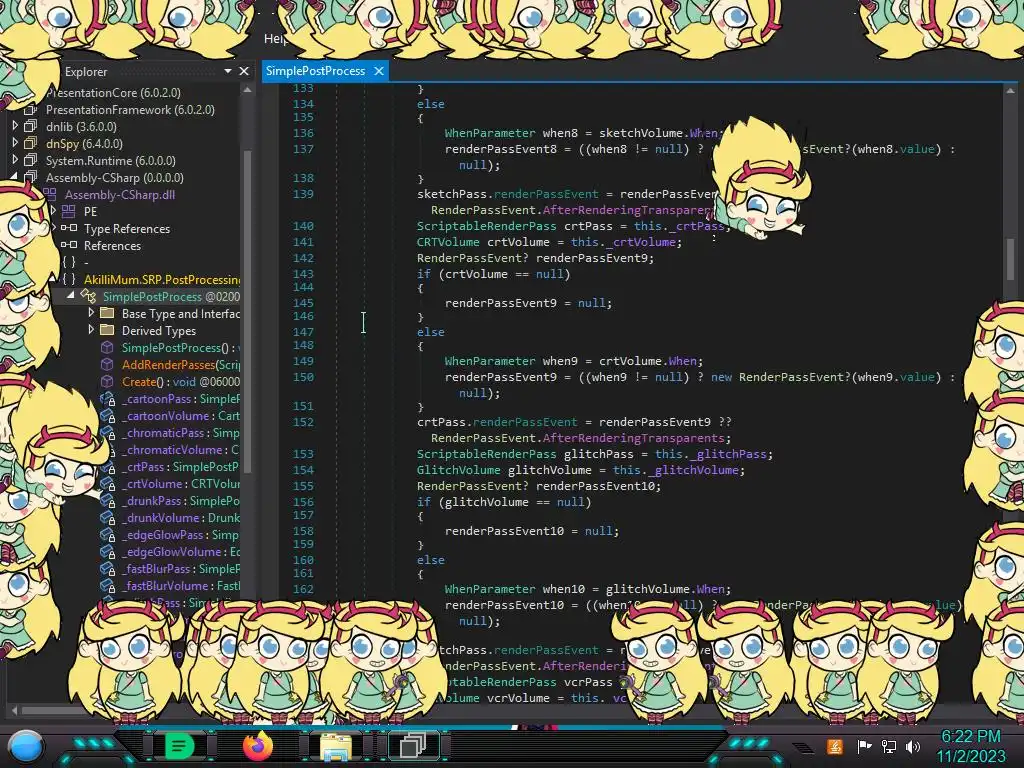
Task: Click line number 152 in the gutter
Action: point(303,422)
